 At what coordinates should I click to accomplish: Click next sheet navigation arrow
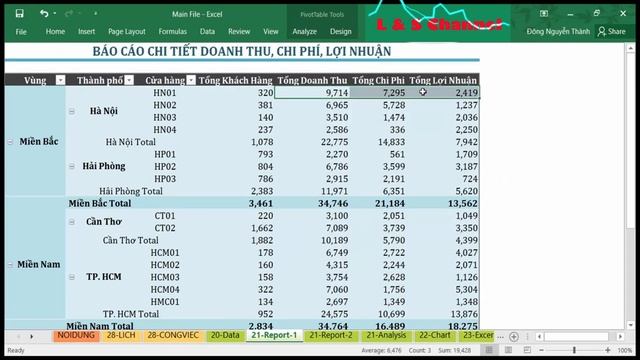[x=31, y=337]
